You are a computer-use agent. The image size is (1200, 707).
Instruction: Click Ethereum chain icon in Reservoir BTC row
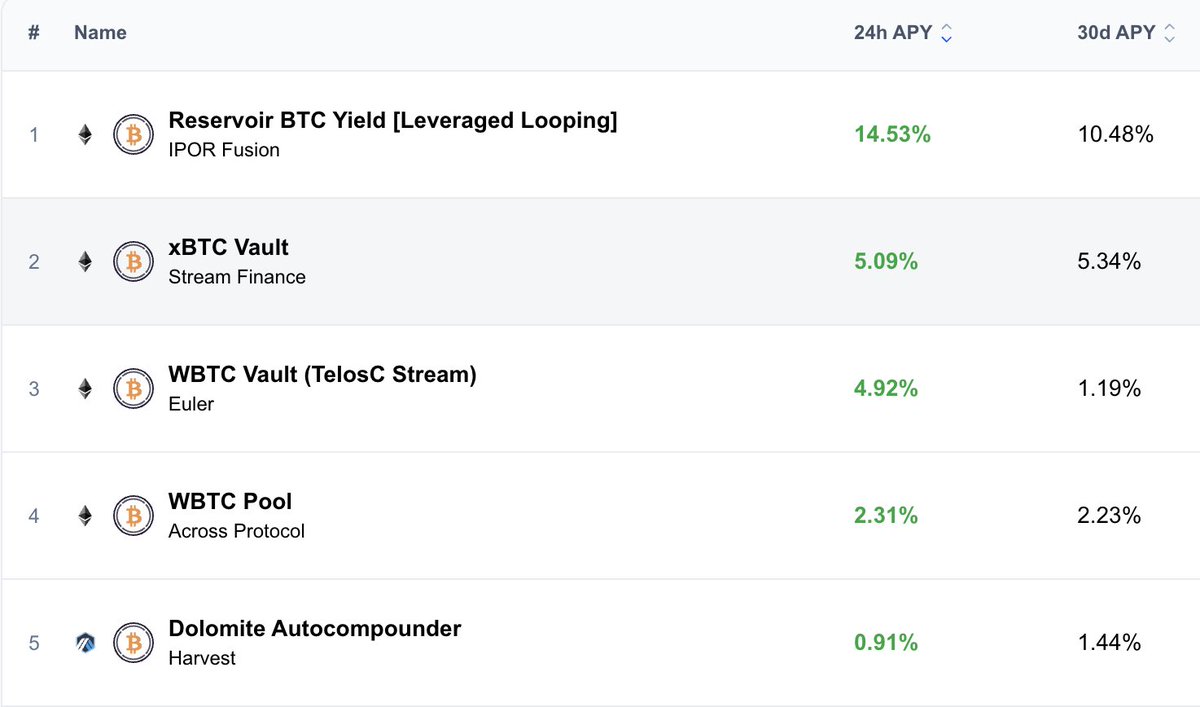click(85, 134)
